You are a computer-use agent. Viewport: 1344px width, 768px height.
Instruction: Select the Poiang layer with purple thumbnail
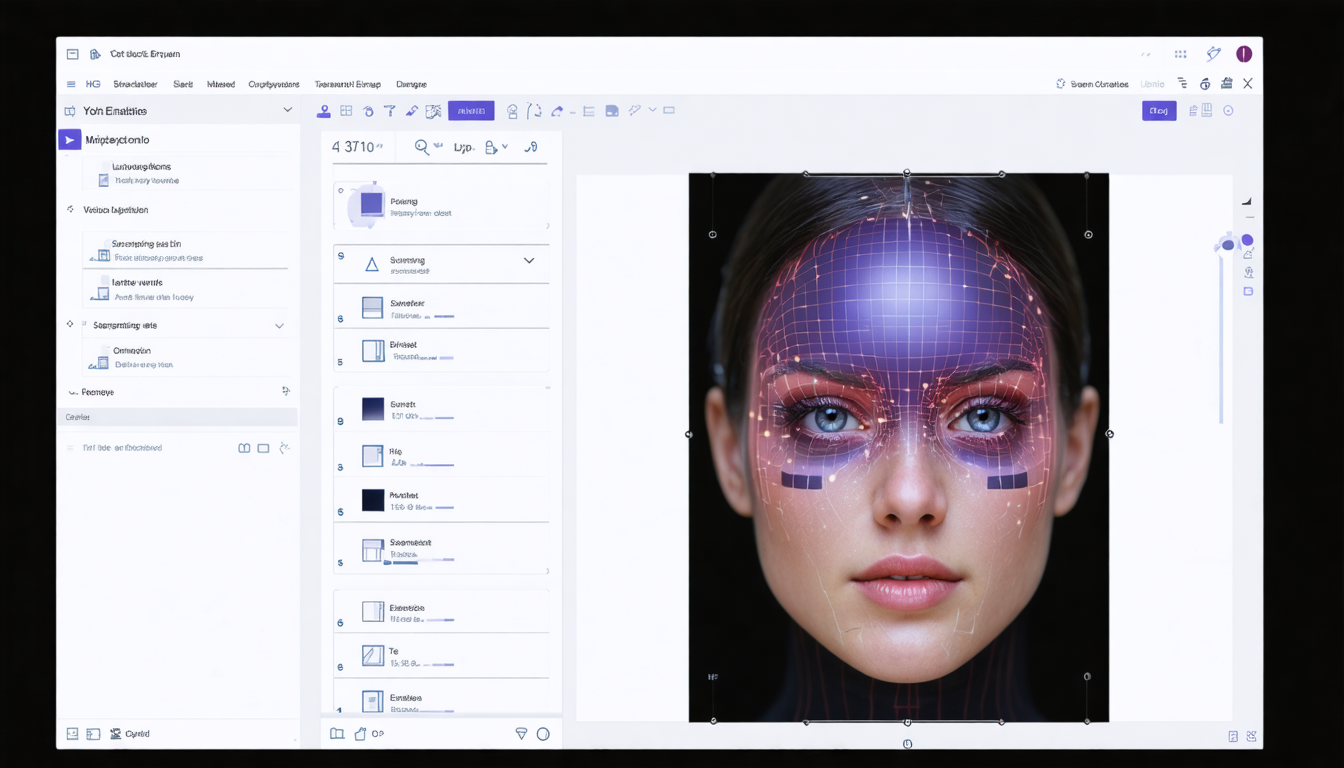[x=441, y=207]
